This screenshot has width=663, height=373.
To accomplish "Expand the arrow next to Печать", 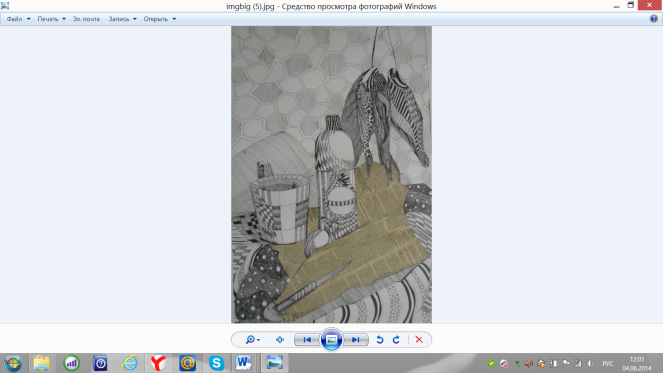I will pos(64,19).
